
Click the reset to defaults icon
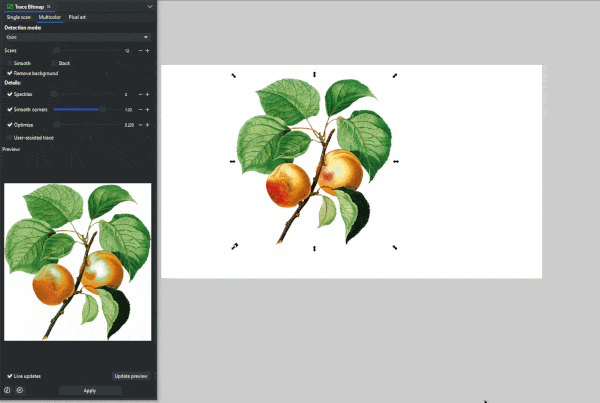(x=7, y=390)
